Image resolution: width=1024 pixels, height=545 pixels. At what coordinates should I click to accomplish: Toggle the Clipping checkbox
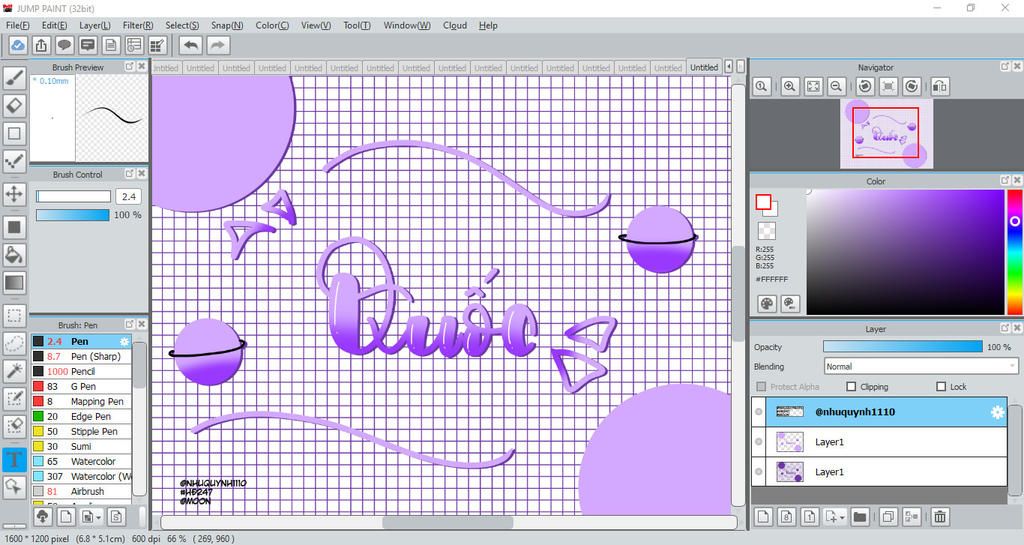coord(851,386)
